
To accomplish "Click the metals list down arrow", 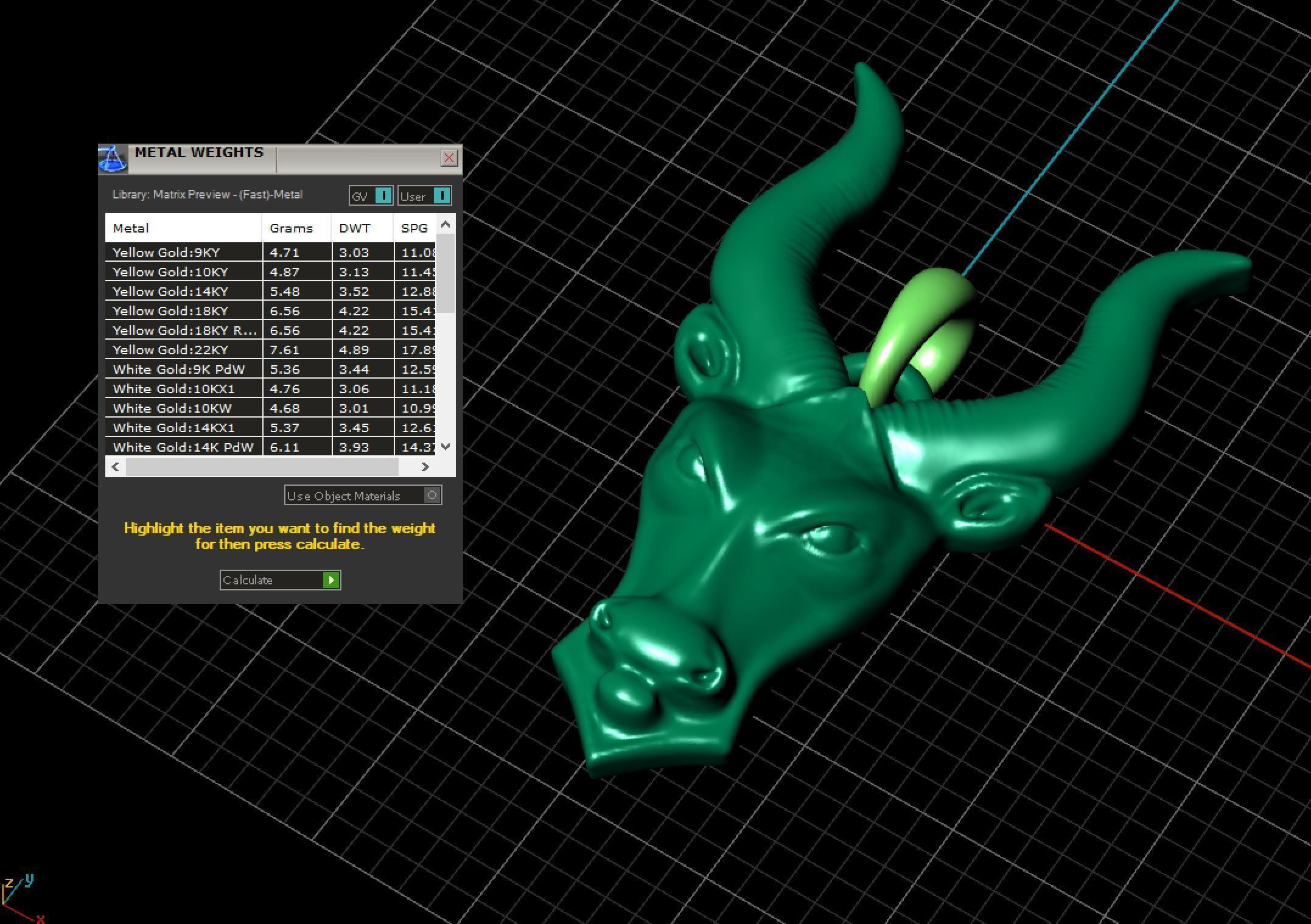I will point(446,447).
